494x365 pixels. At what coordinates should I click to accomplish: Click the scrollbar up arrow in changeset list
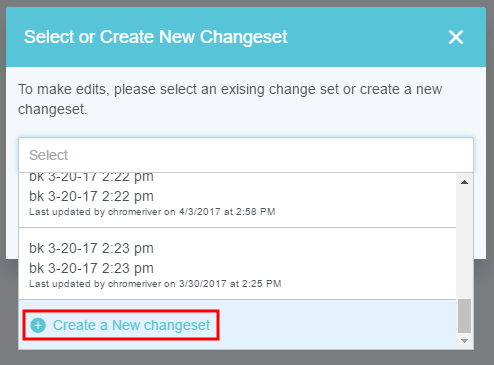pos(464,182)
